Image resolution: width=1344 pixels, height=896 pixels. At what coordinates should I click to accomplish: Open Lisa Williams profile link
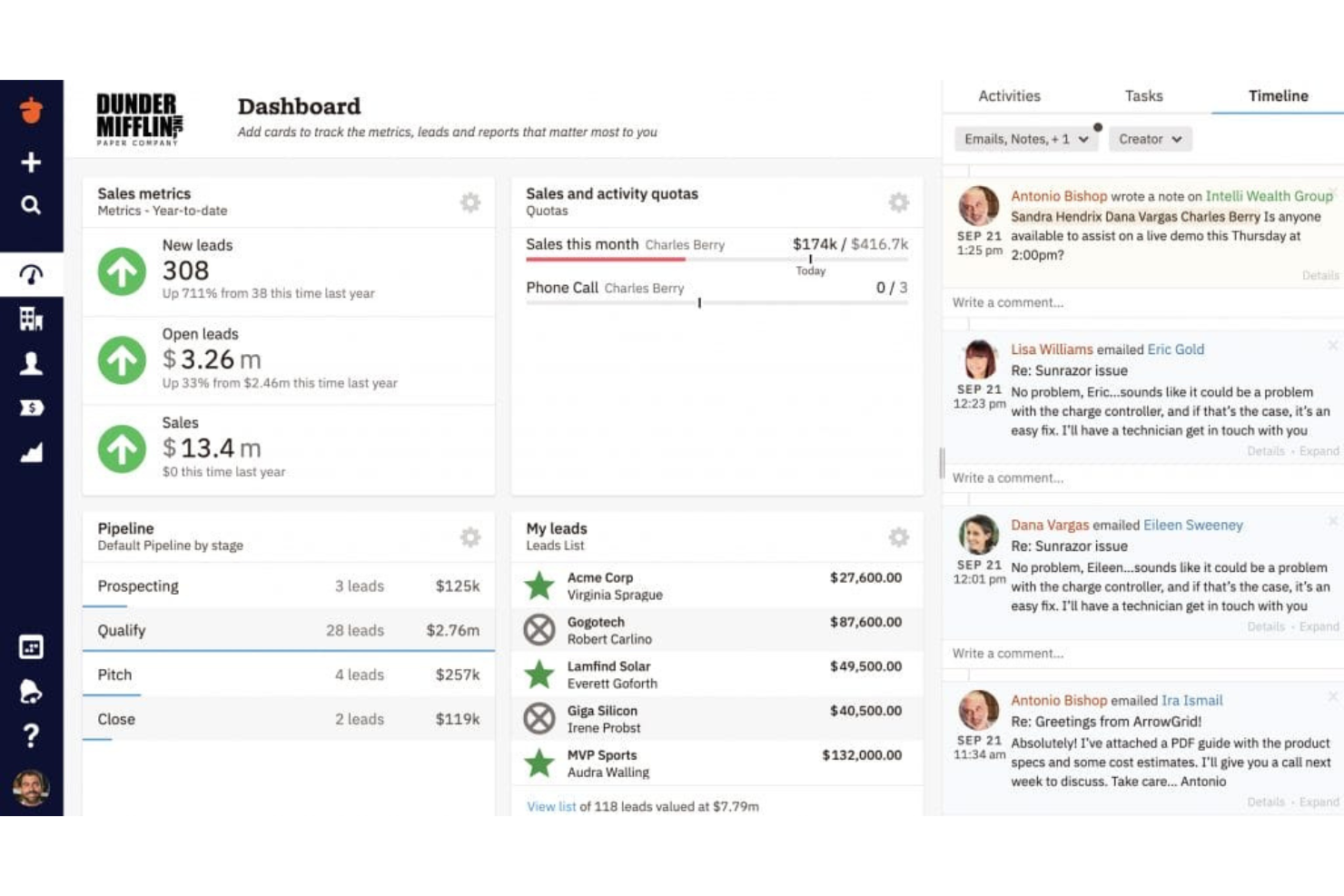point(1052,350)
